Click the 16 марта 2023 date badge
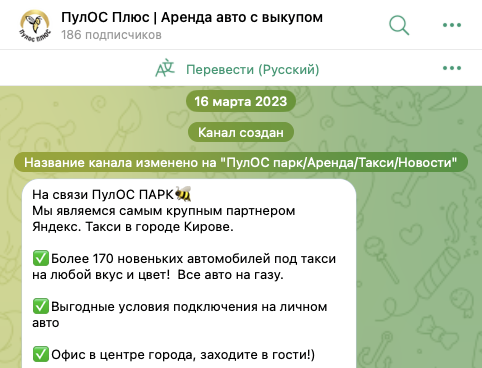482x368 pixels. click(241, 101)
